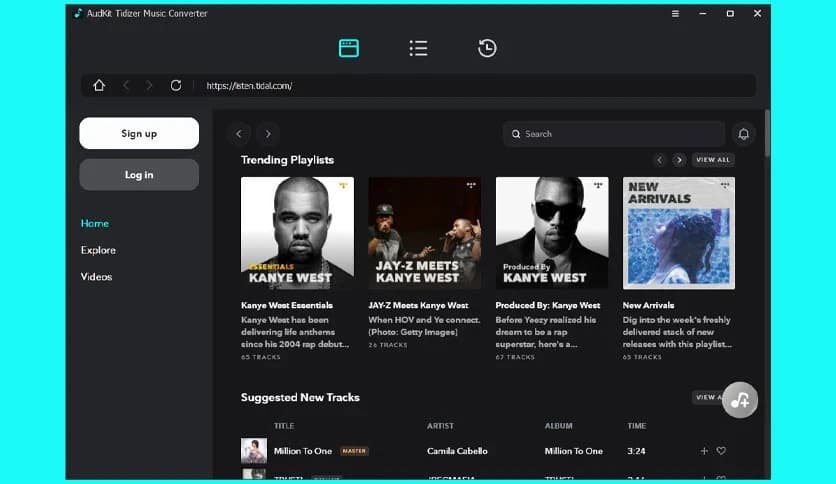Viewport: 836px width, 484px height.
Task: Select Videos in the sidebar
Action: 97,277
